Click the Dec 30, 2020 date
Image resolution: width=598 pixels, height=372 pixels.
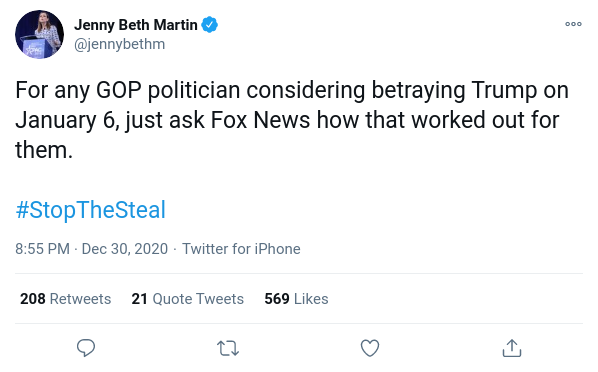pyautogui.click(x=125, y=249)
